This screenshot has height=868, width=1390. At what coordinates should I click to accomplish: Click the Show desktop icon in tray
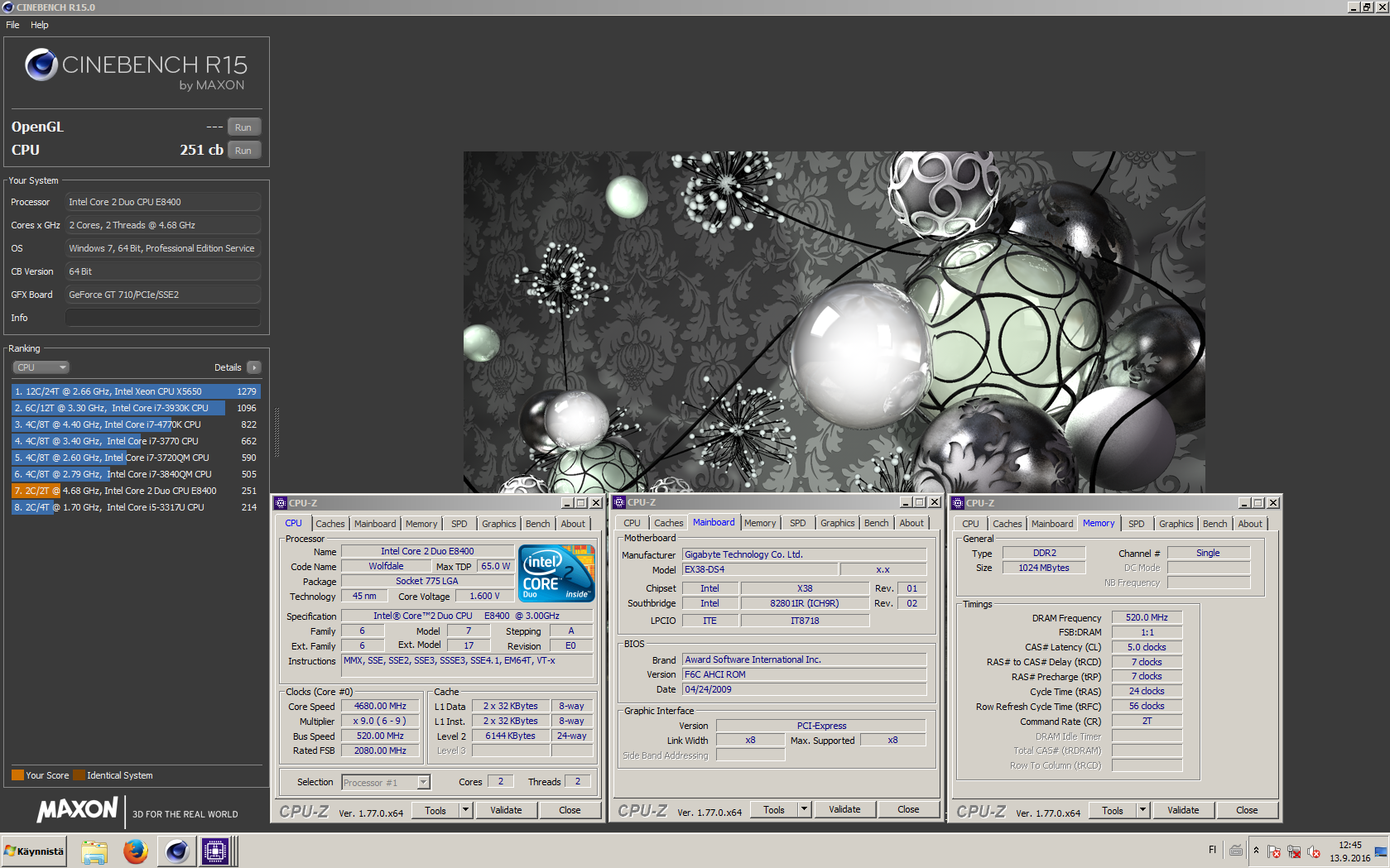[1381, 851]
